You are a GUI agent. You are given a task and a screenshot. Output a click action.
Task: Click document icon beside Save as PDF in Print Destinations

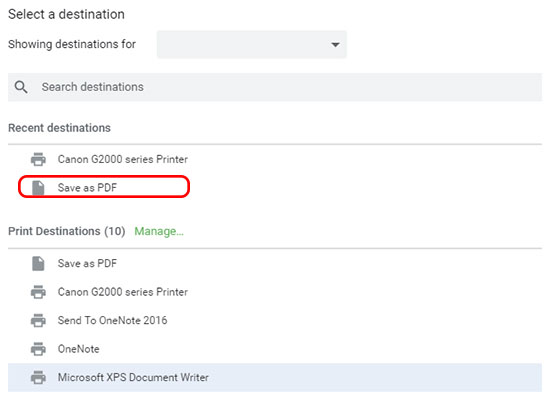click(x=38, y=263)
